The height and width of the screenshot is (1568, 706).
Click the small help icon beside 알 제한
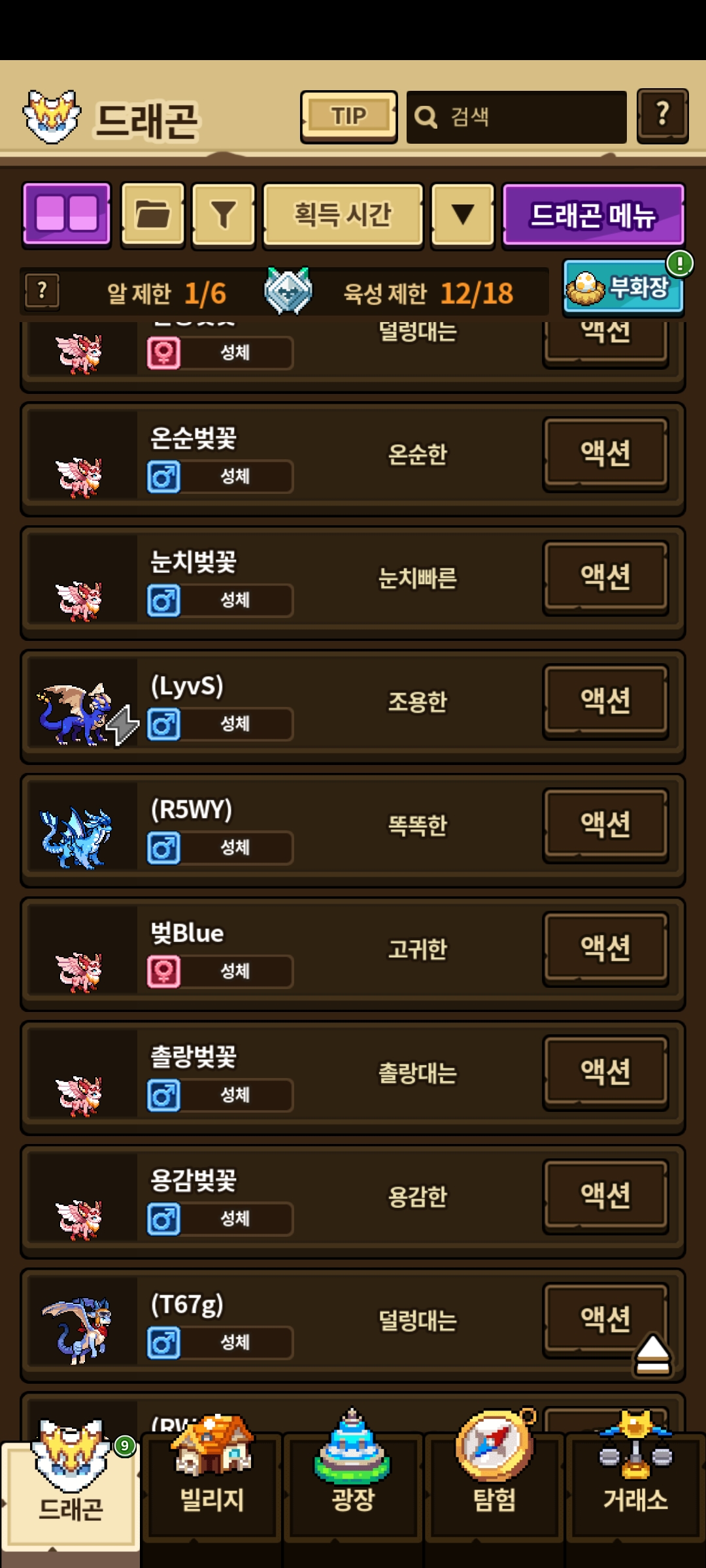[x=42, y=291]
